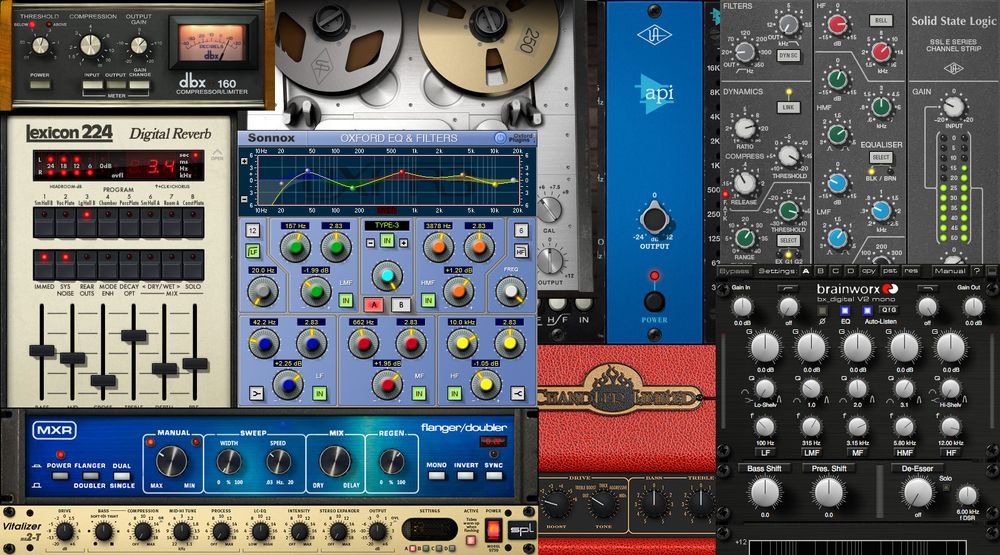The height and width of the screenshot is (555, 1000).
Task: Toggle Sonnox HF filter button
Action: pos(521,251)
